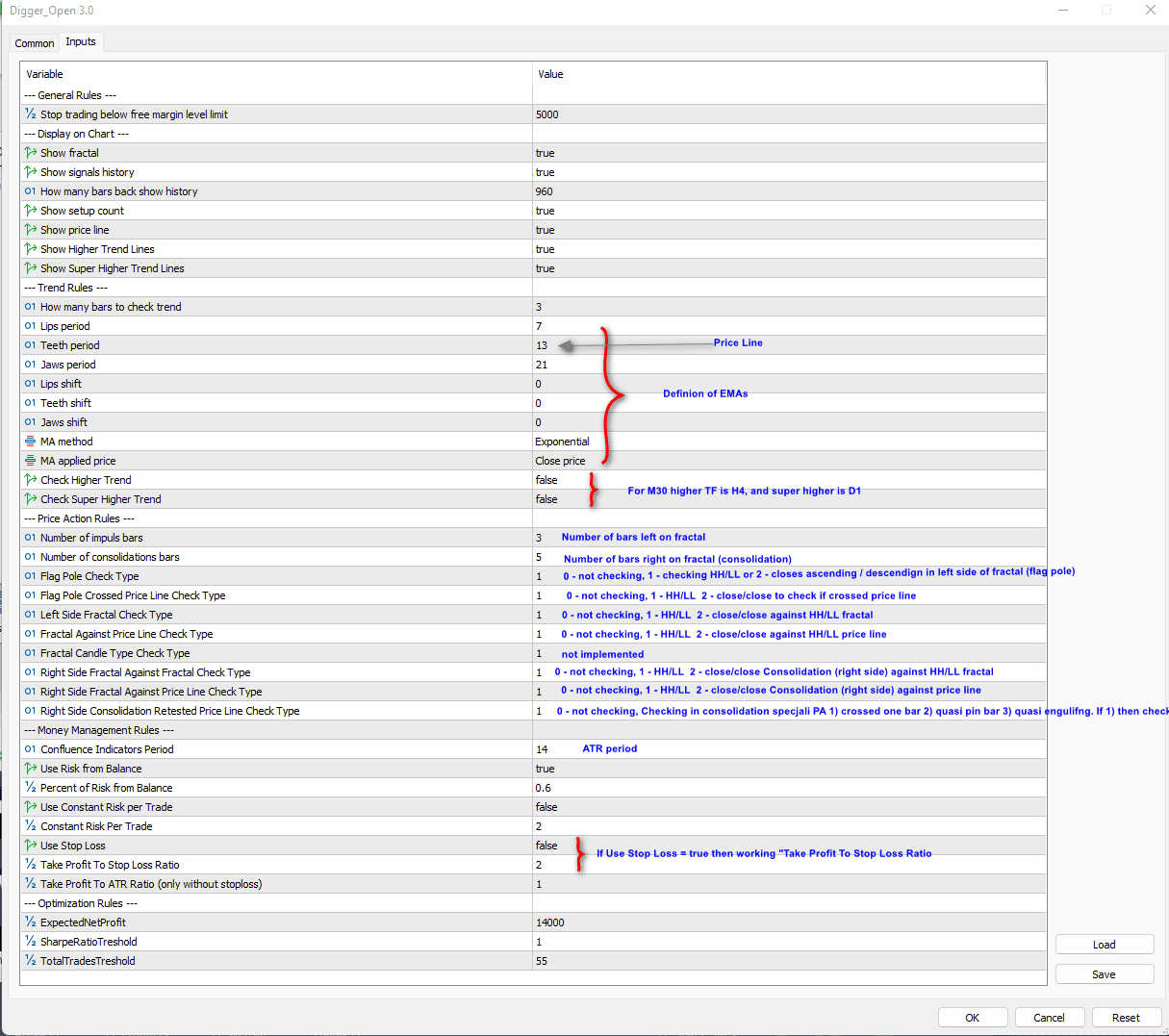Click the integer icon beside Jaws period
Screen dimensions: 1169x1036
click(x=31, y=365)
